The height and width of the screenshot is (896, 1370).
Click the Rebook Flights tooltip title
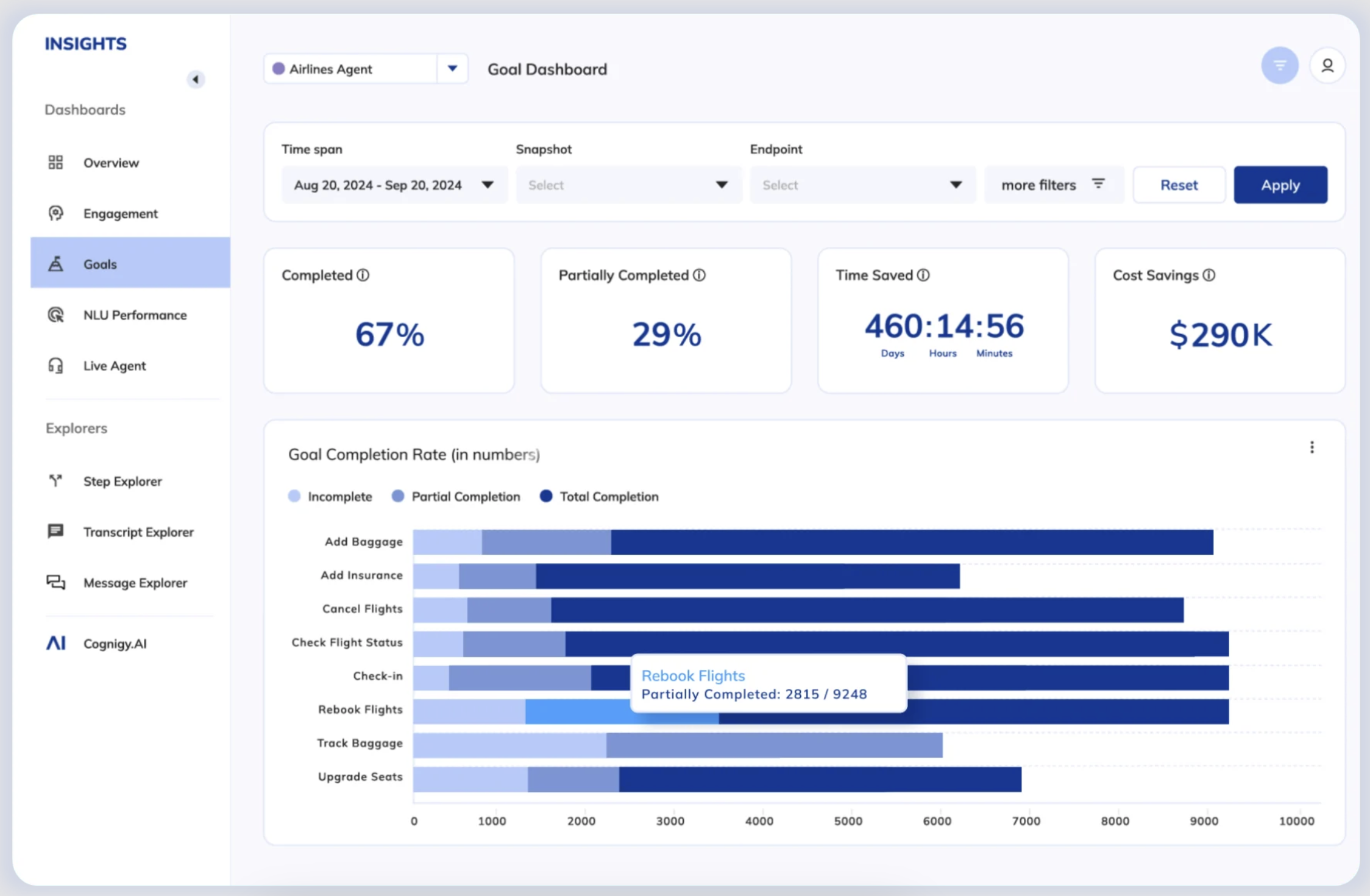(693, 675)
